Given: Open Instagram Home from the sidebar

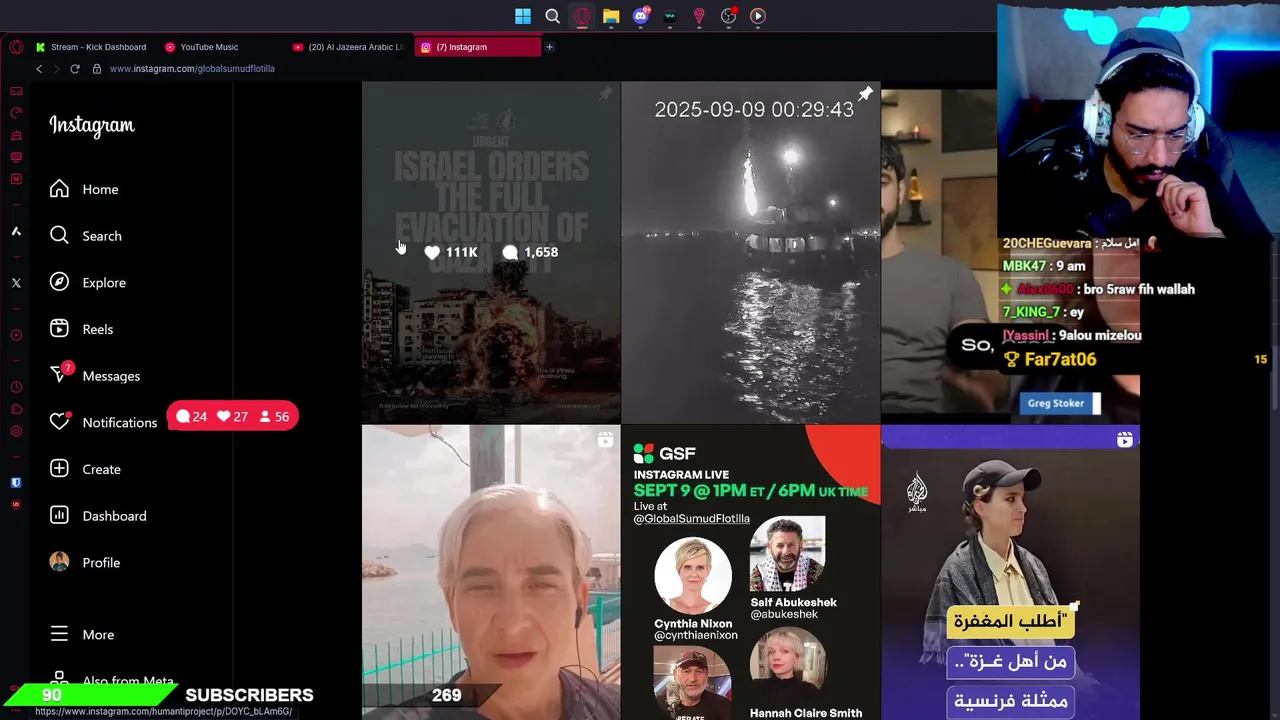Looking at the screenshot, I should [84, 189].
